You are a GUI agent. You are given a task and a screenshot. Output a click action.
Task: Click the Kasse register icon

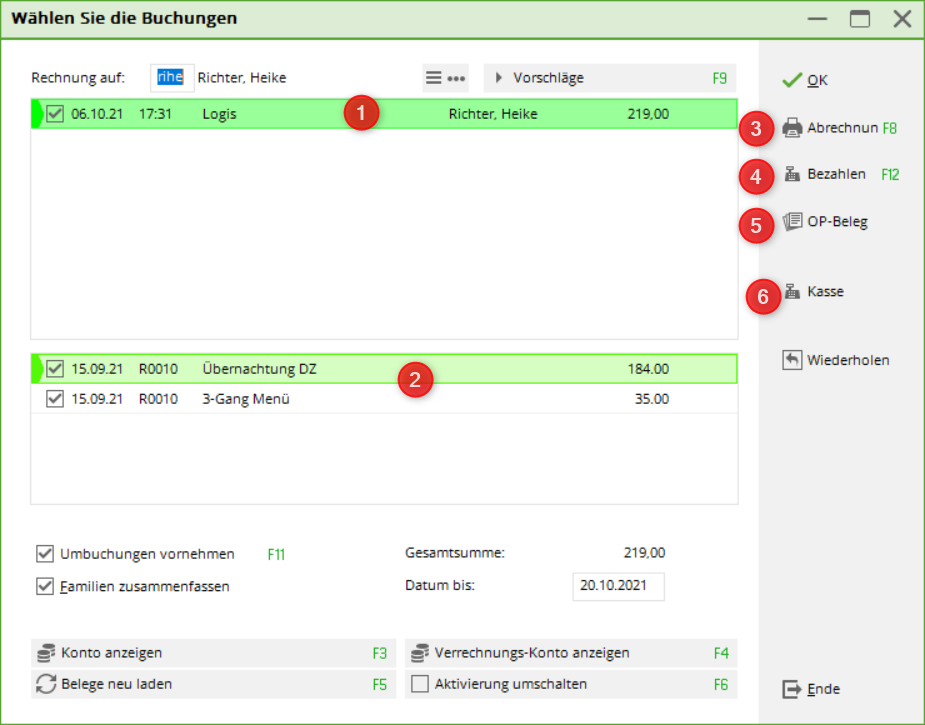(792, 292)
